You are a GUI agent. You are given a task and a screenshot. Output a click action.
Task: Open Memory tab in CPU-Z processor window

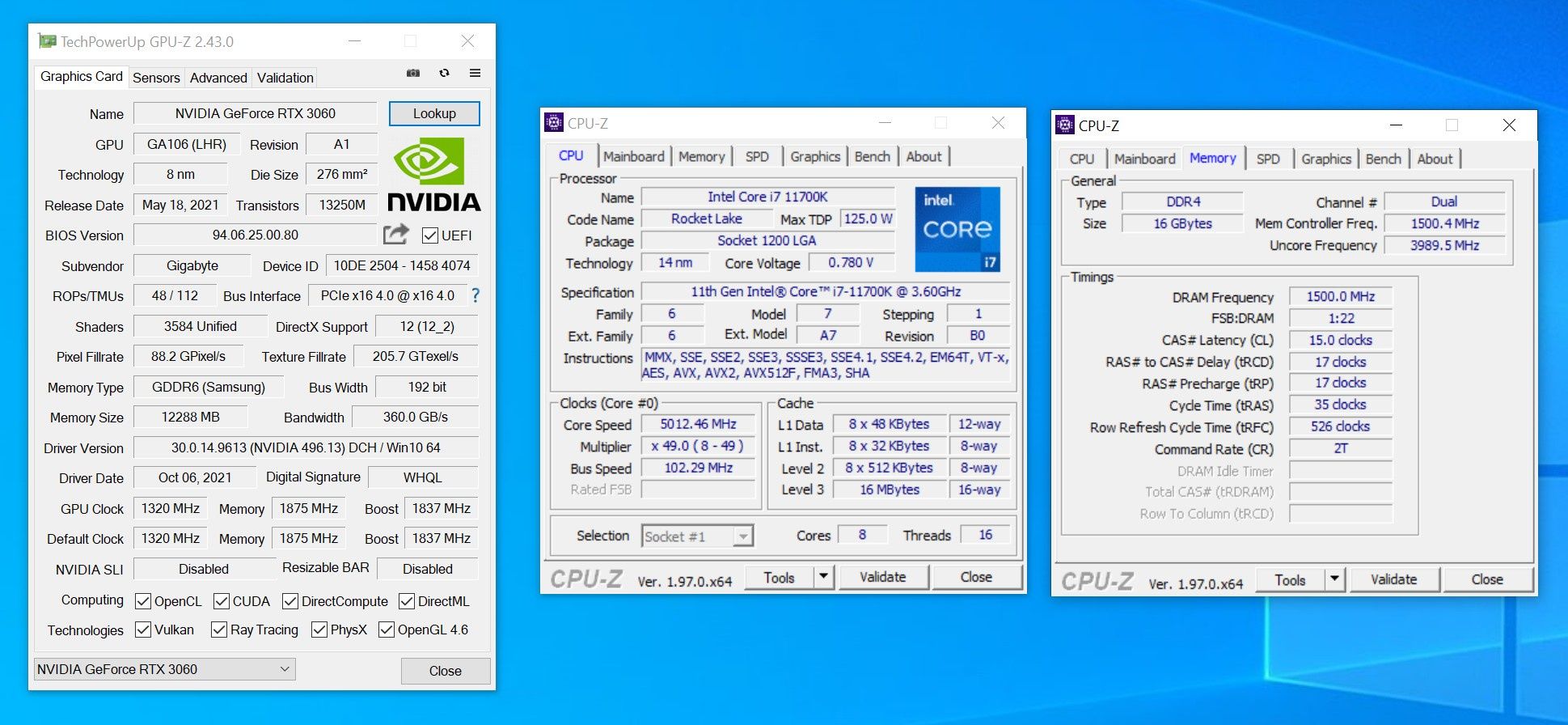click(x=701, y=156)
